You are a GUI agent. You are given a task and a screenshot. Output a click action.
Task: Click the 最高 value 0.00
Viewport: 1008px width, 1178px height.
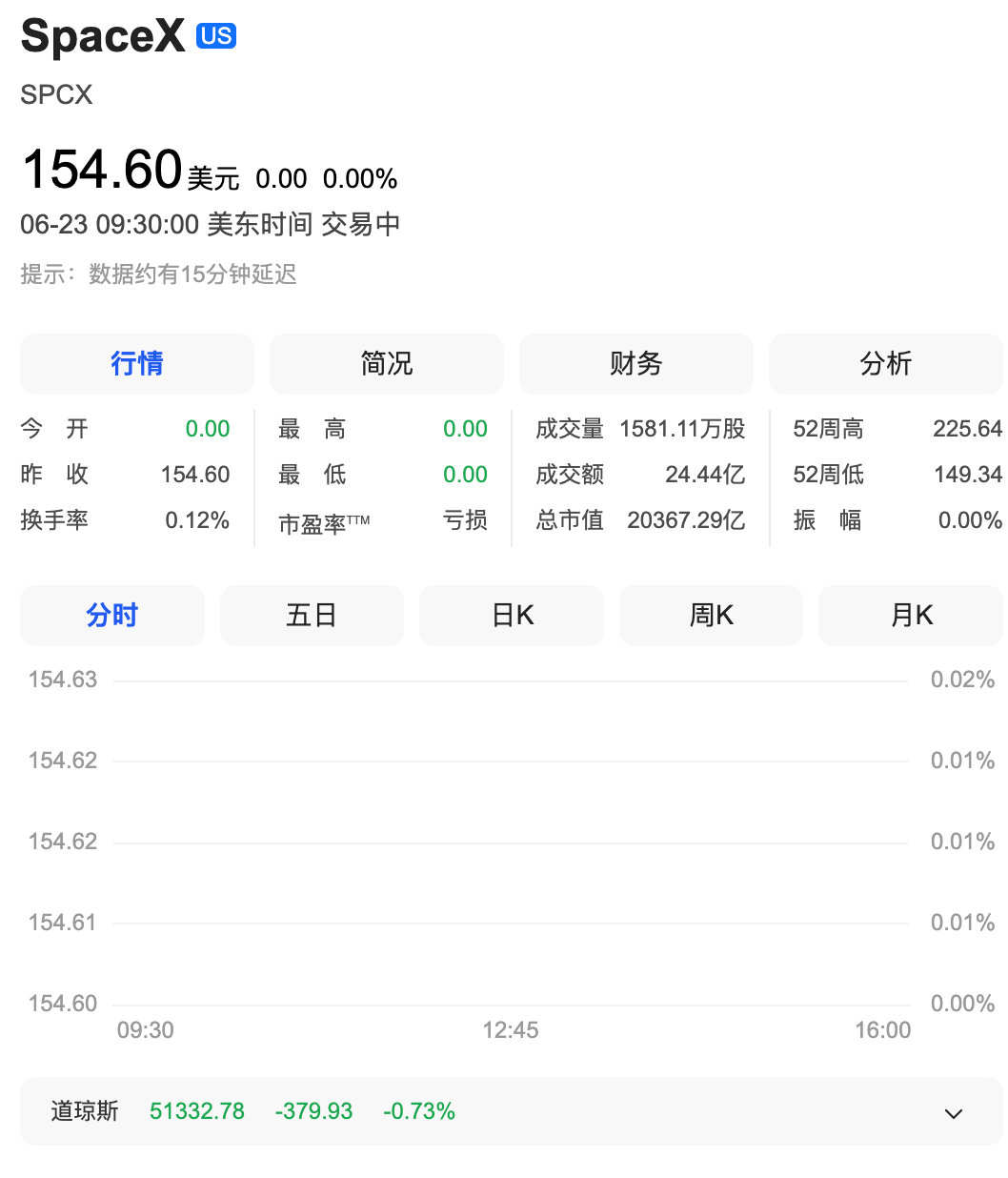pyautogui.click(x=465, y=429)
